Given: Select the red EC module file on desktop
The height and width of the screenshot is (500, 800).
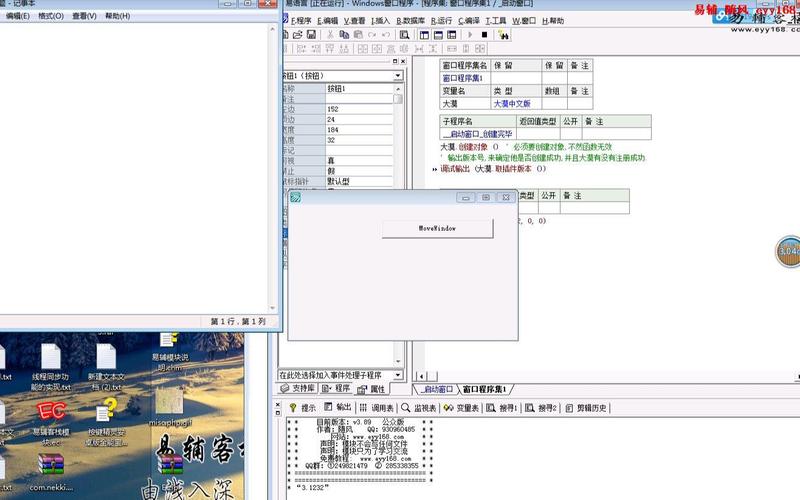Looking at the screenshot, I should pos(50,412).
